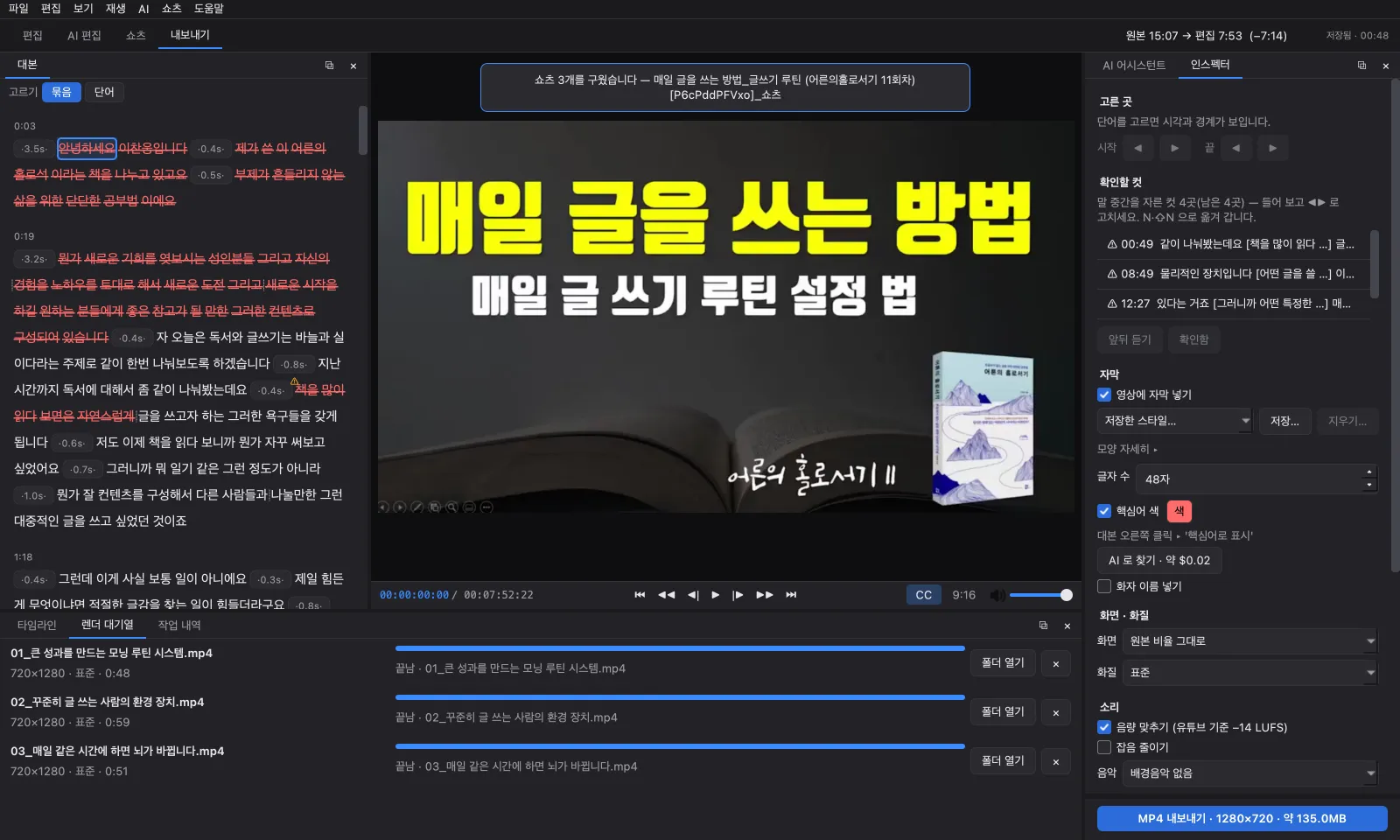Select 단어 selection mode

pos(104,92)
